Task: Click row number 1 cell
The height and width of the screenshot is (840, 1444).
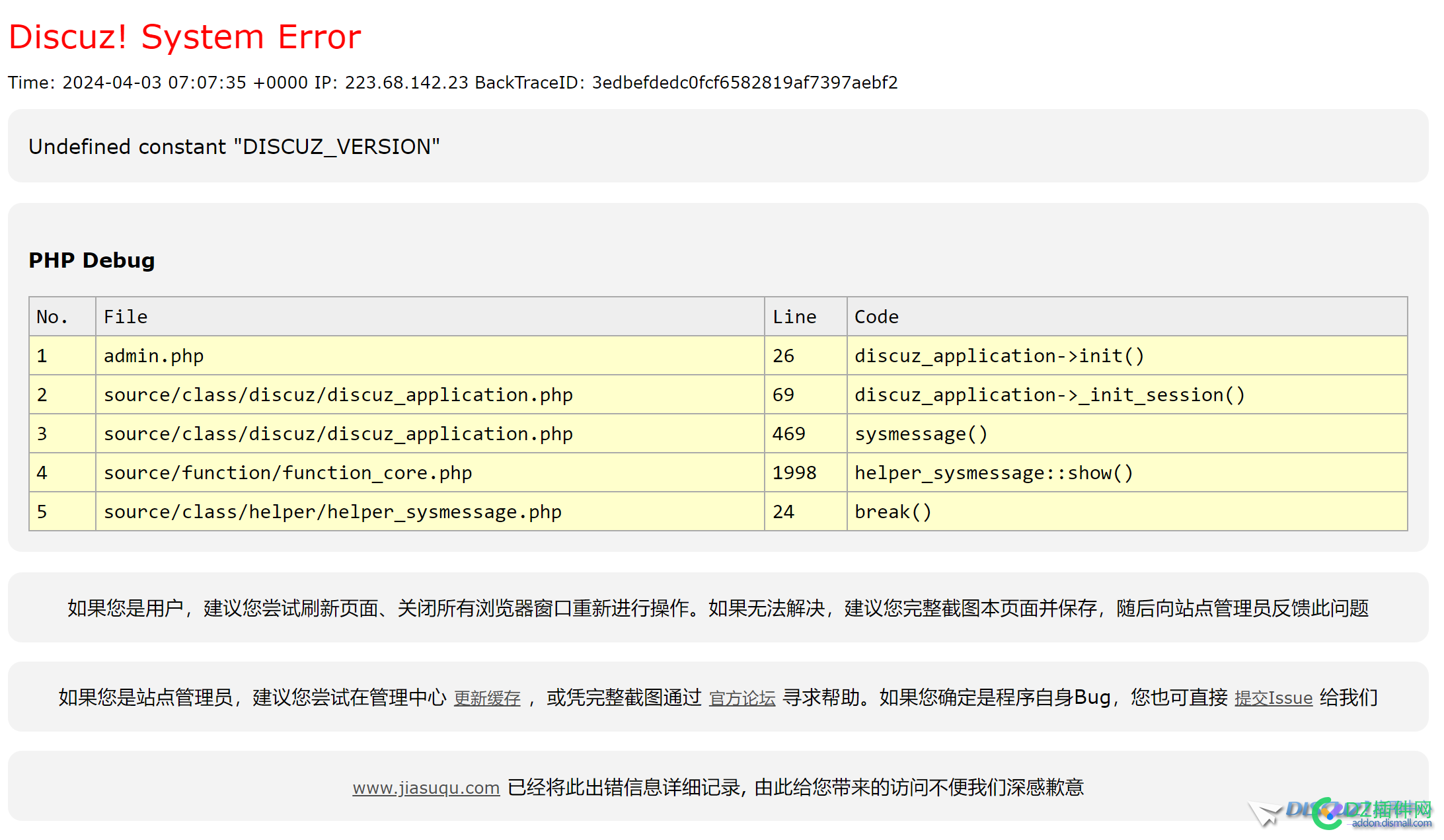Action: coord(63,356)
